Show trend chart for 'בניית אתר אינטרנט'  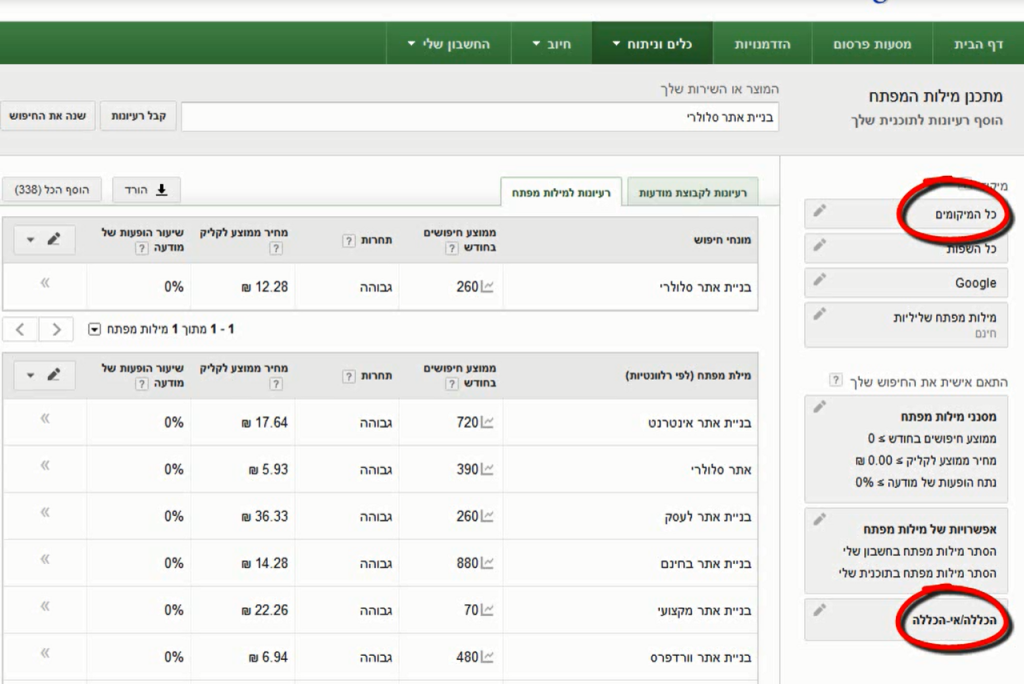487,423
